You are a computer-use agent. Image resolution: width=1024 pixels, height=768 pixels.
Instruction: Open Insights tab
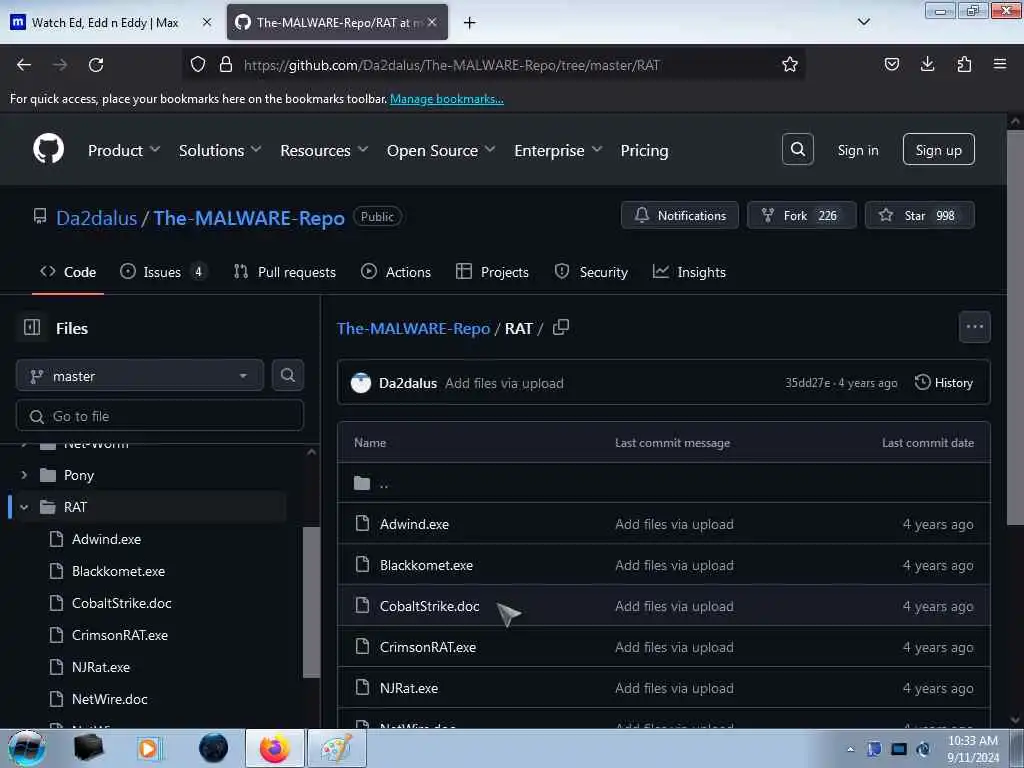[x=689, y=272]
